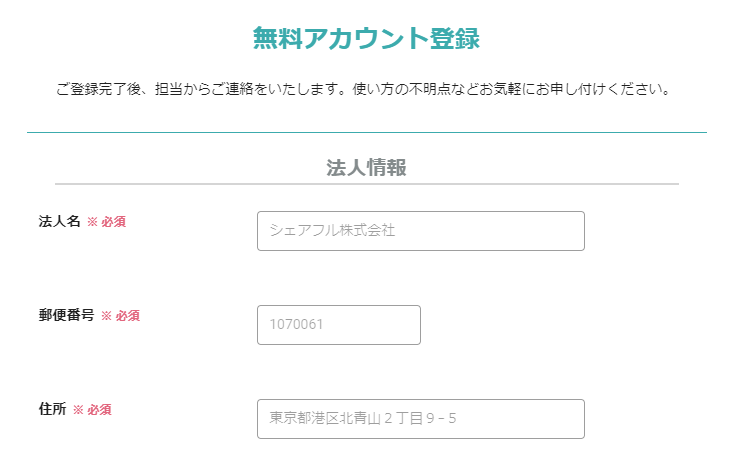Viewport: 749px width, 470px height.
Task: Click the sentence starting with ご登録完了後
Action: (200, 90)
